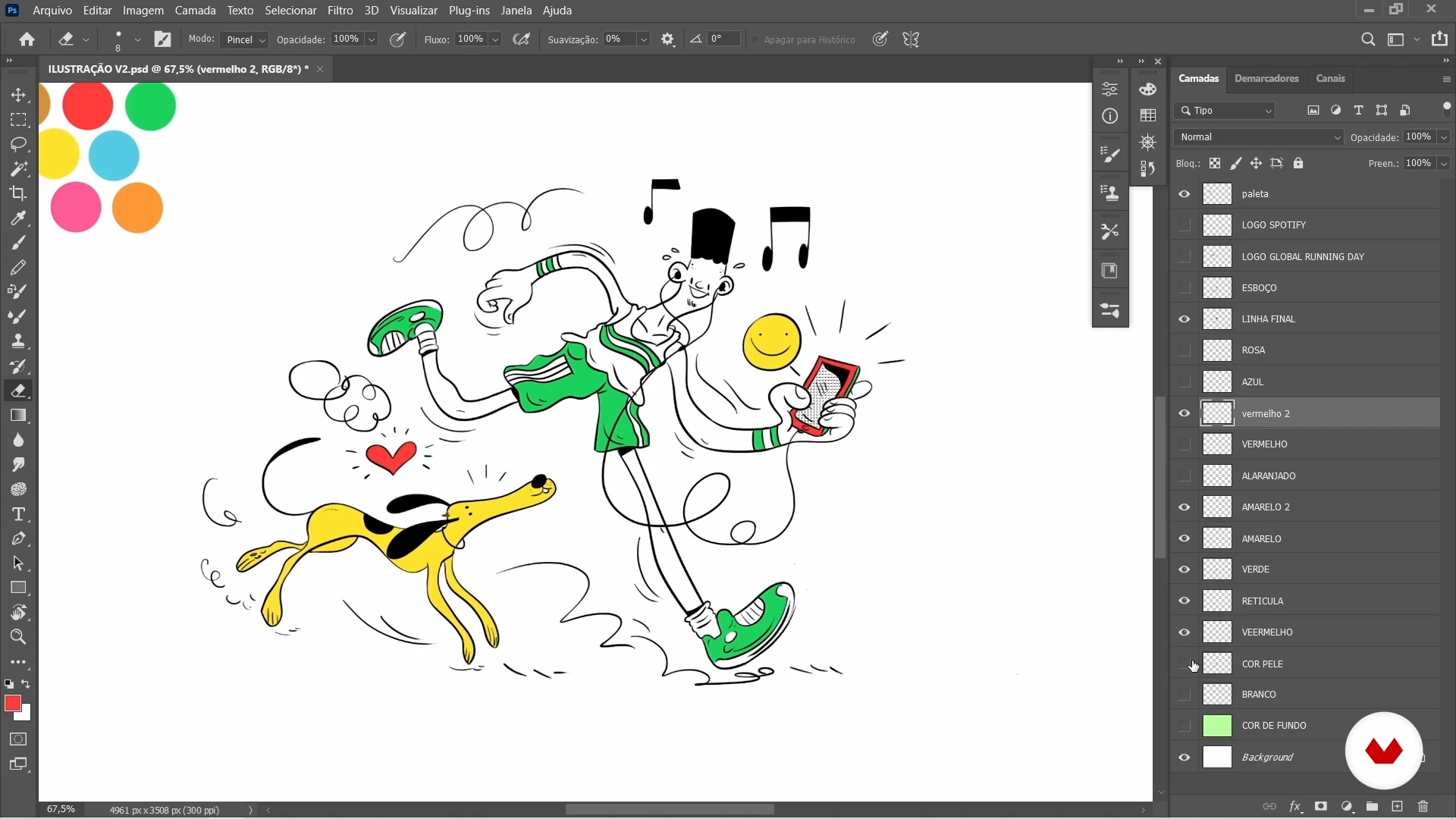This screenshot has height=819, width=1456.
Task: Select the Crop tool
Action: pos(18,193)
